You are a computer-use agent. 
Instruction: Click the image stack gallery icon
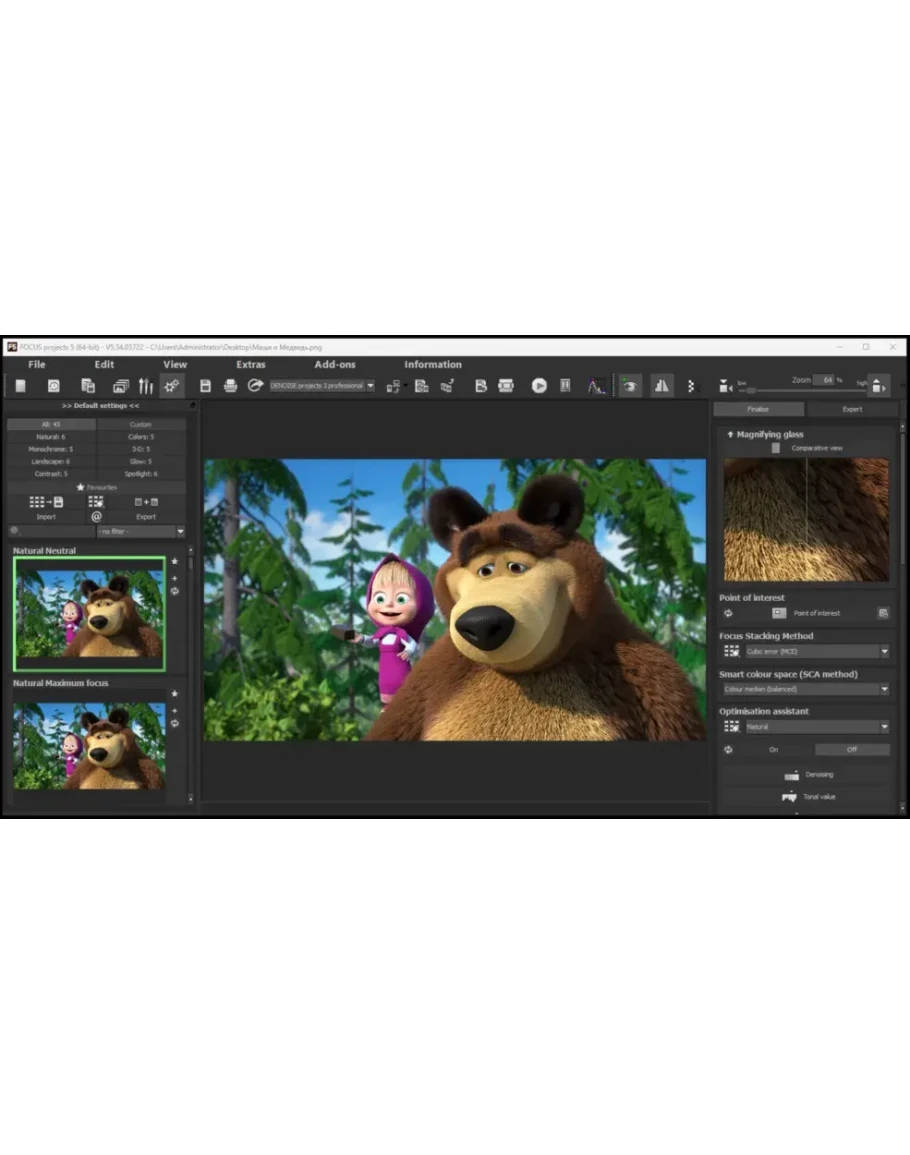click(121, 386)
